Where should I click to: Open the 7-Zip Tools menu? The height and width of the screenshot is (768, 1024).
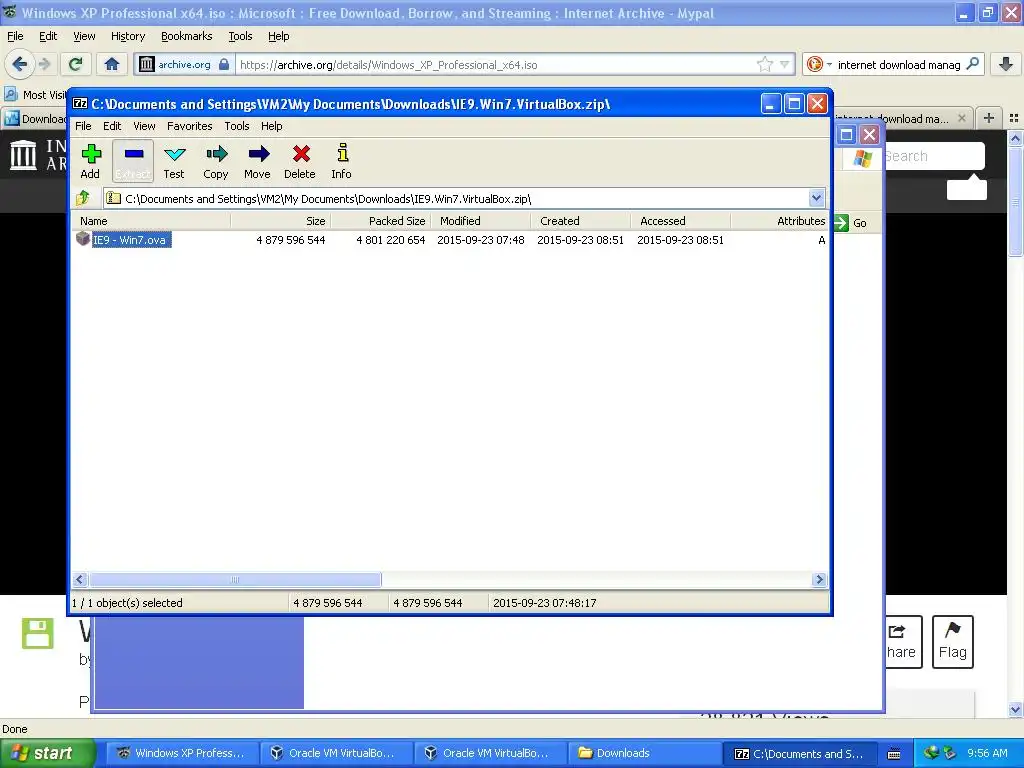point(236,126)
